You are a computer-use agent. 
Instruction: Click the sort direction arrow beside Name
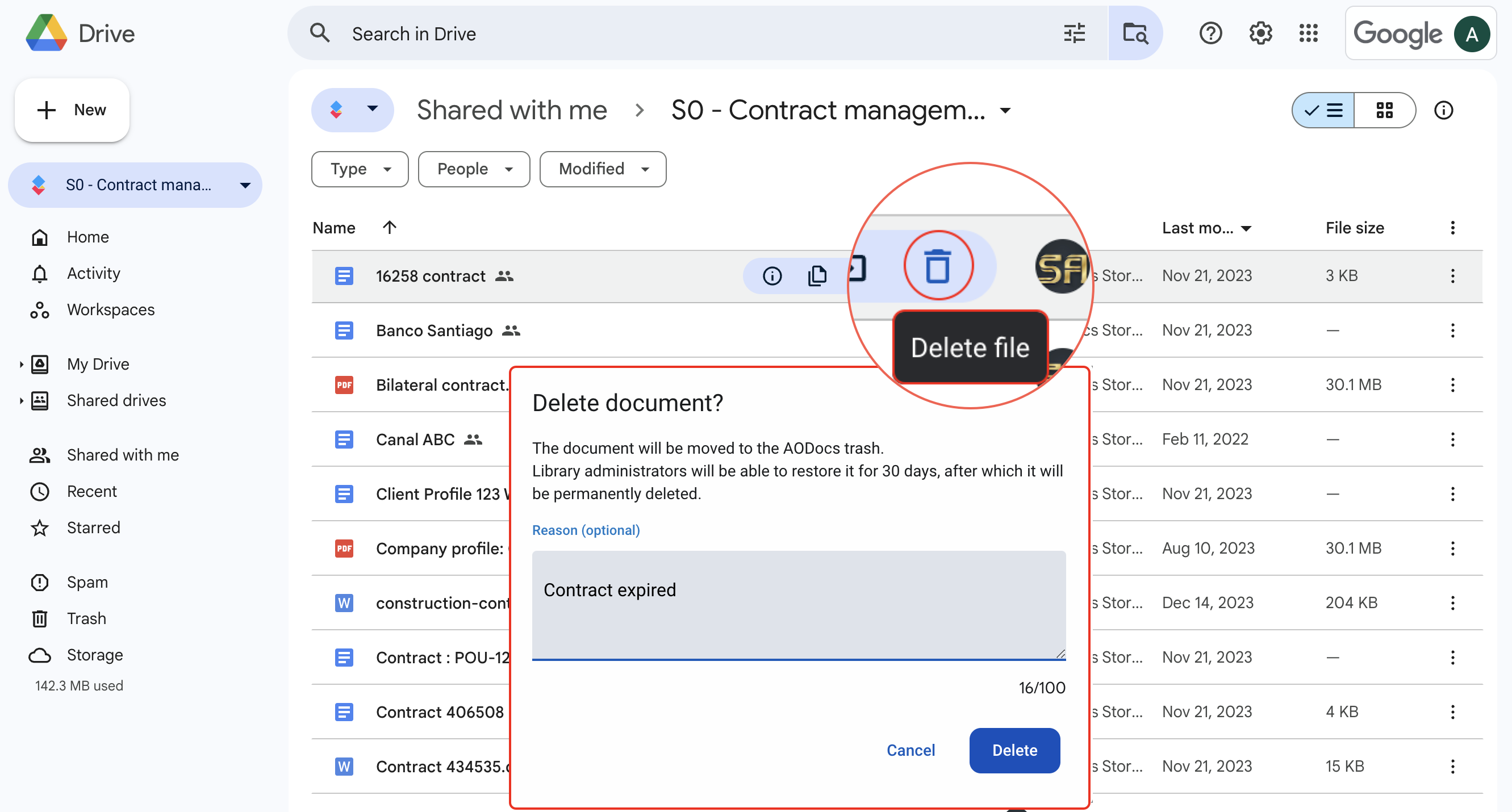(389, 227)
